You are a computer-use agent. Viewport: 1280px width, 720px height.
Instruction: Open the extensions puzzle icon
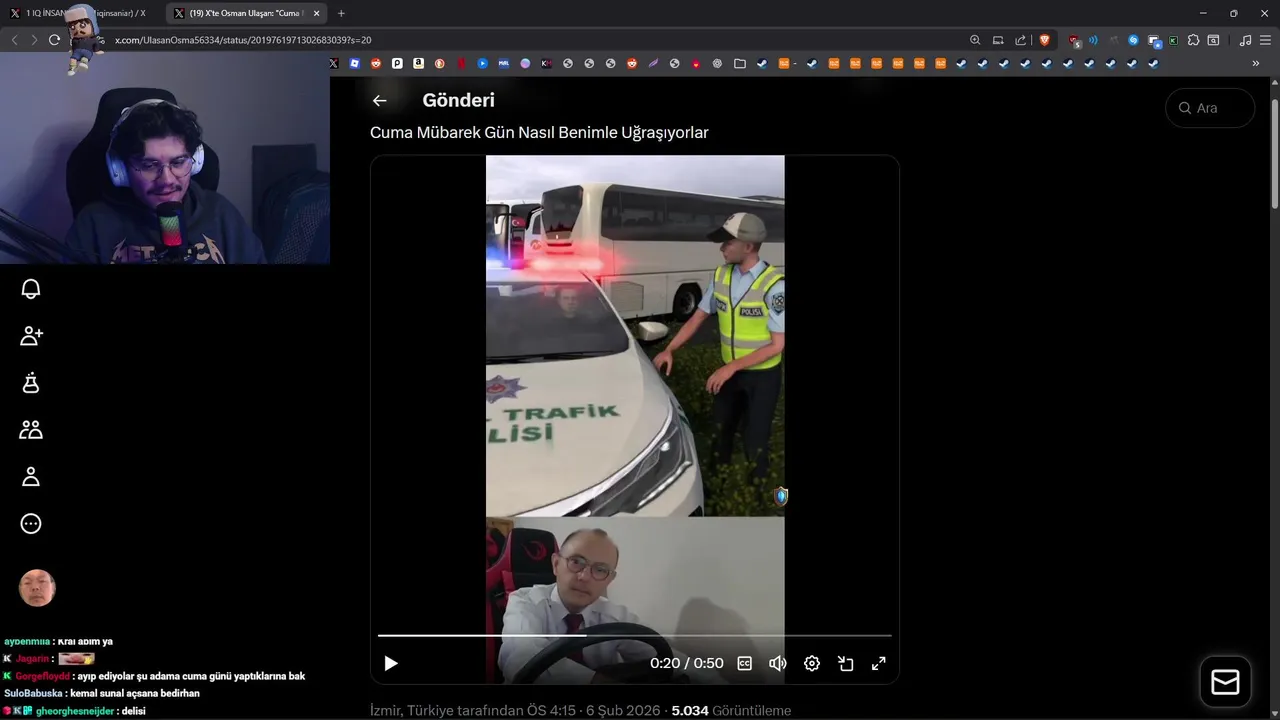(1193, 40)
